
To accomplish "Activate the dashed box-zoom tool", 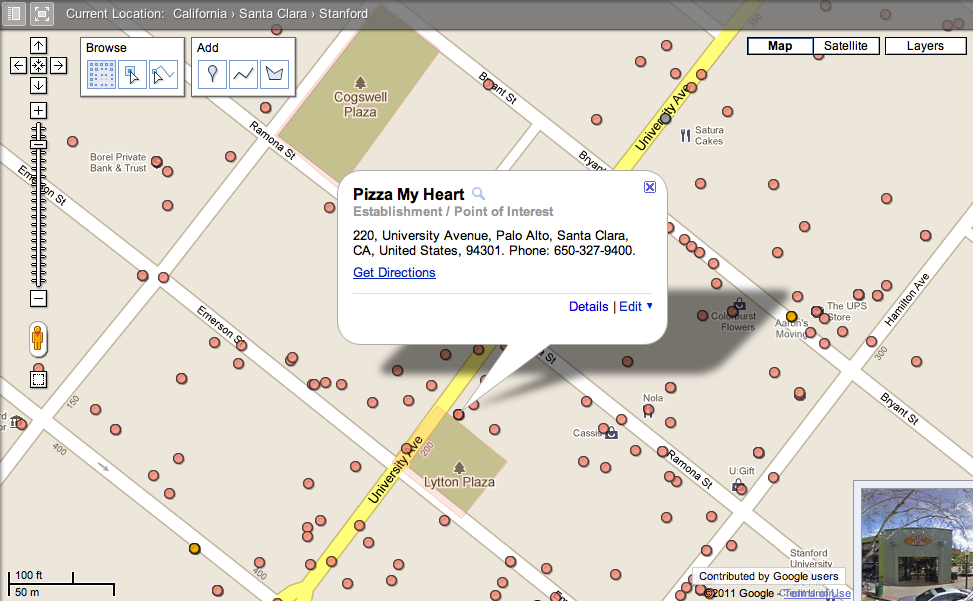I will point(38,379).
